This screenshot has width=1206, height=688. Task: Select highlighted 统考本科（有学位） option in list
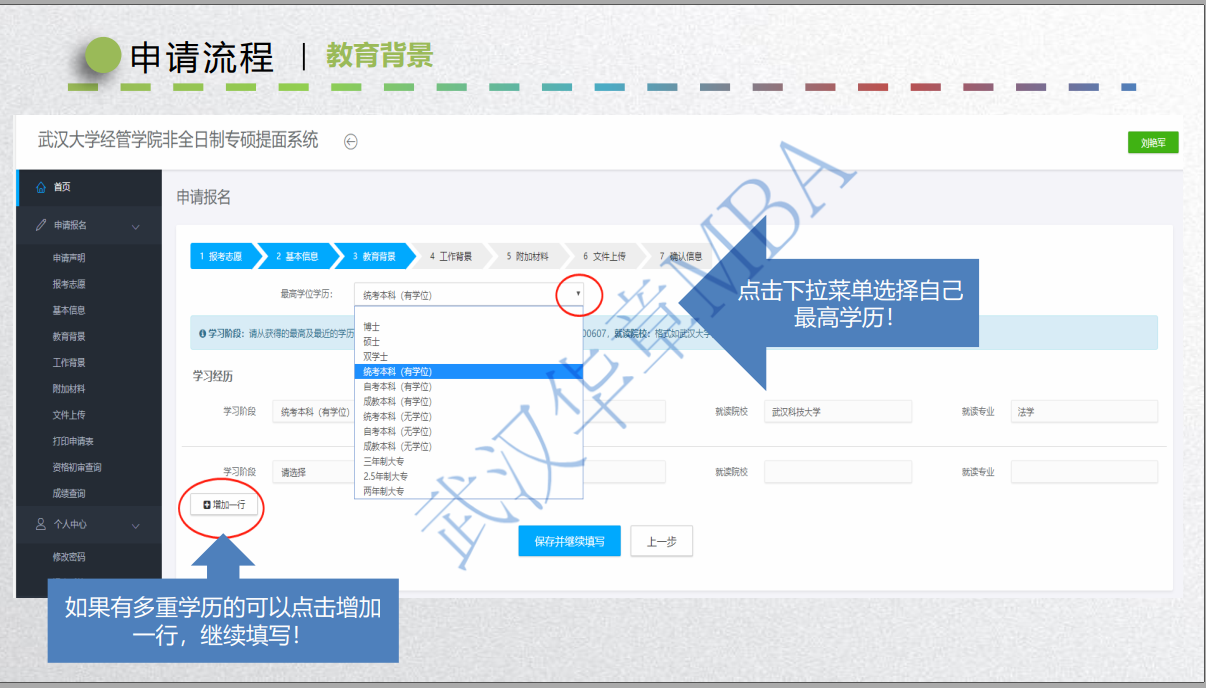point(468,371)
